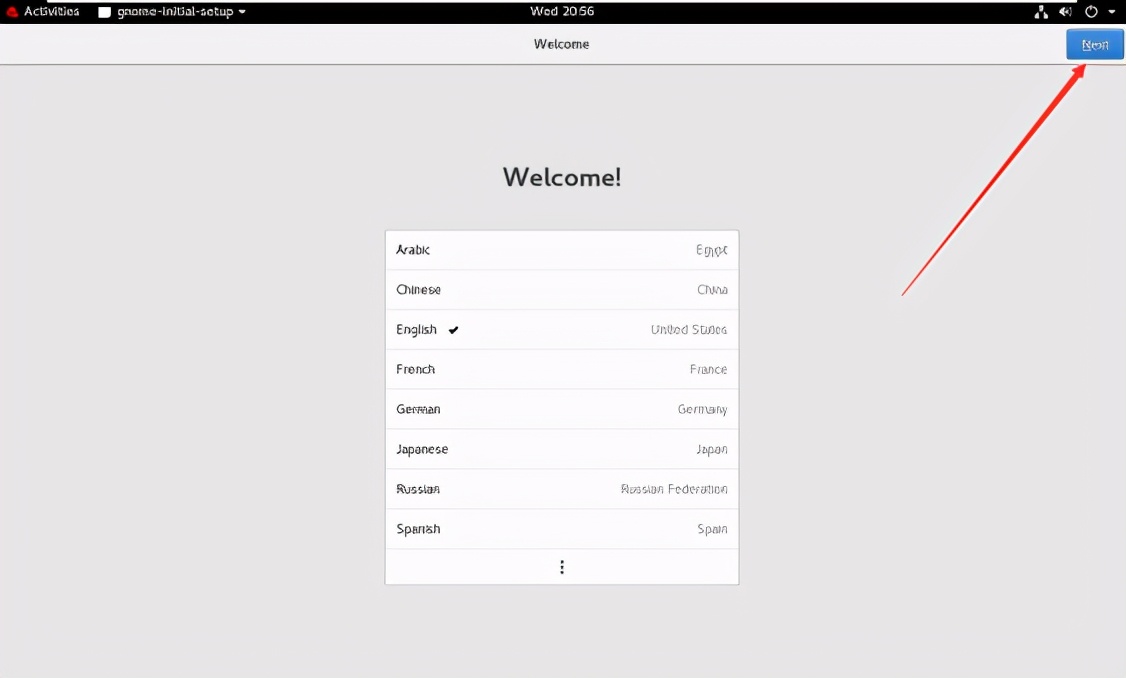Click the volume speaker icon

[x=1065, y=11]
